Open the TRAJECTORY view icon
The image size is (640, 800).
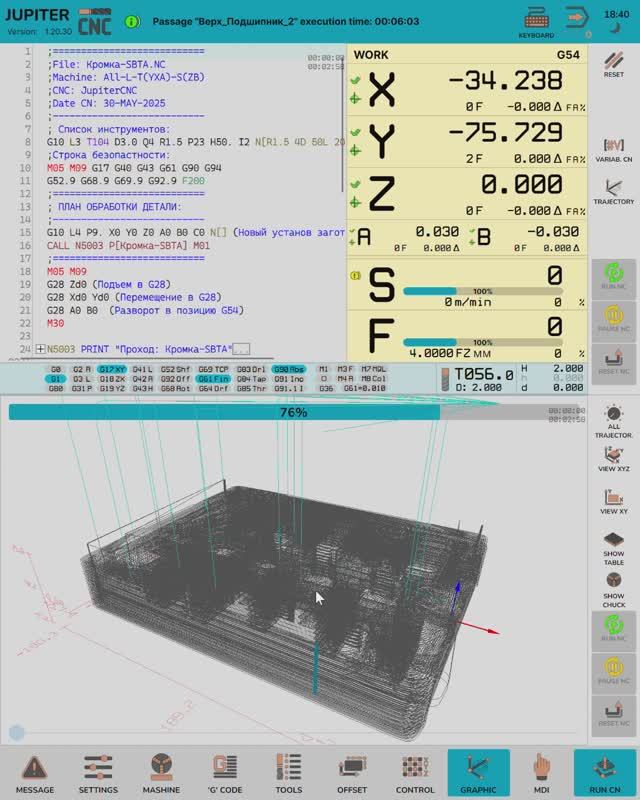[x=613, y=192]
